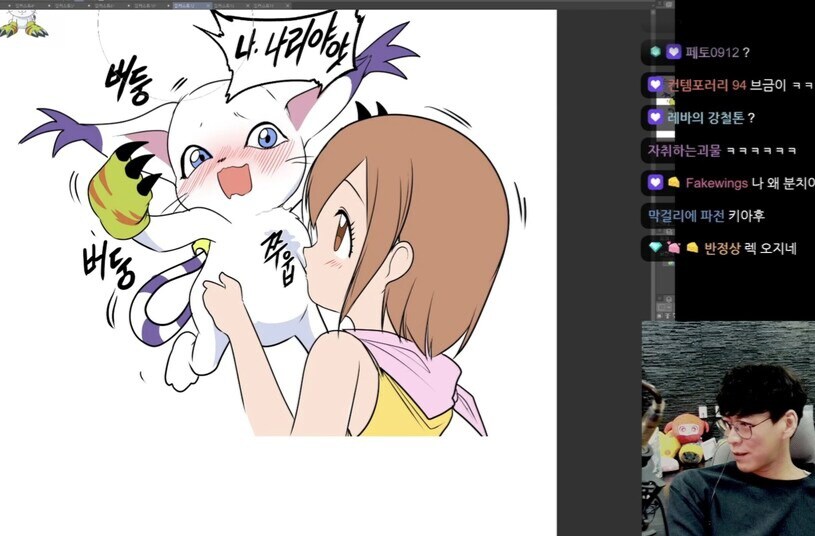This screenshot has width=815, height=536.
Task: Click the heart badge before 컨템포러리 94
Action: click(x=655, y=85)
